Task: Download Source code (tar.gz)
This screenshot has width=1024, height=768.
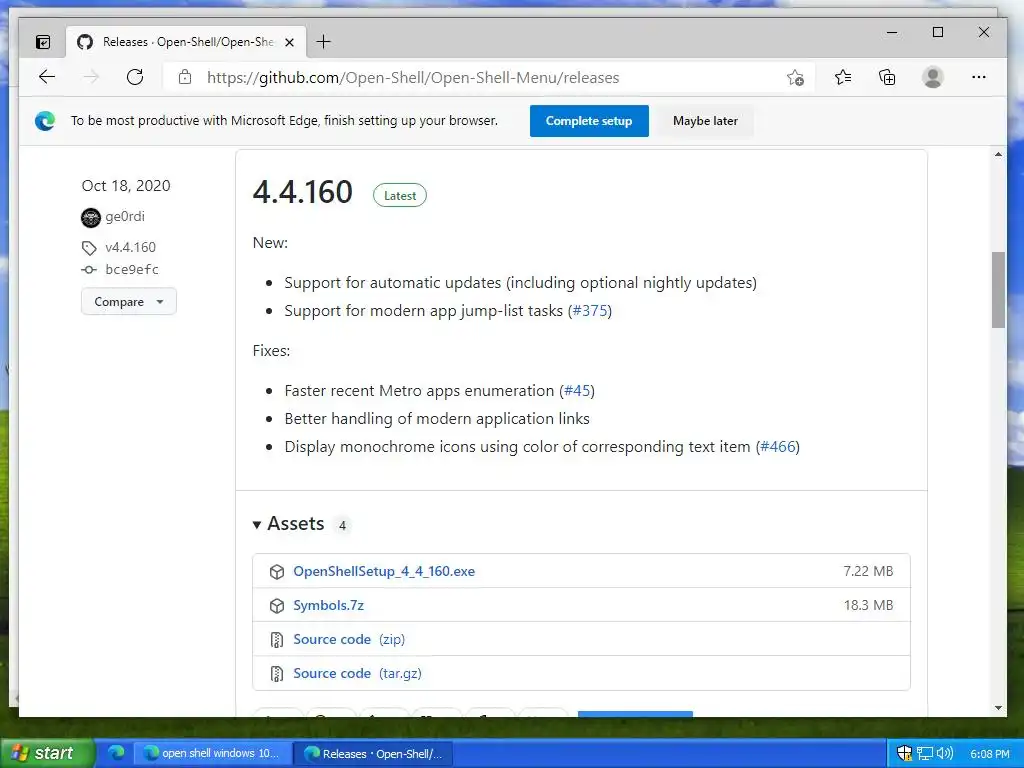Action: pyautogui.click(x=357, y=673)
